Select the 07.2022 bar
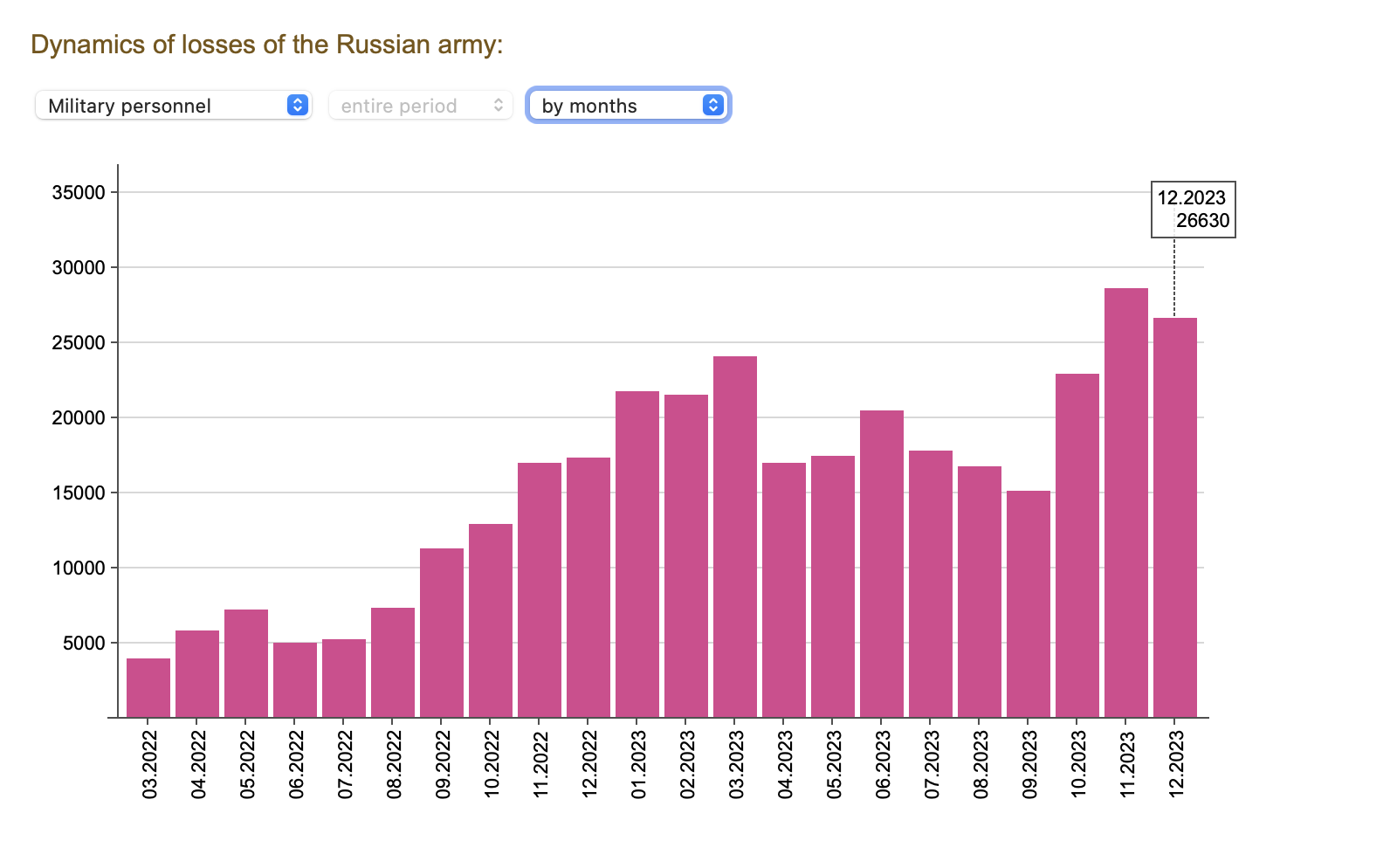This screenshot has width=1390, height=868. 344,679
